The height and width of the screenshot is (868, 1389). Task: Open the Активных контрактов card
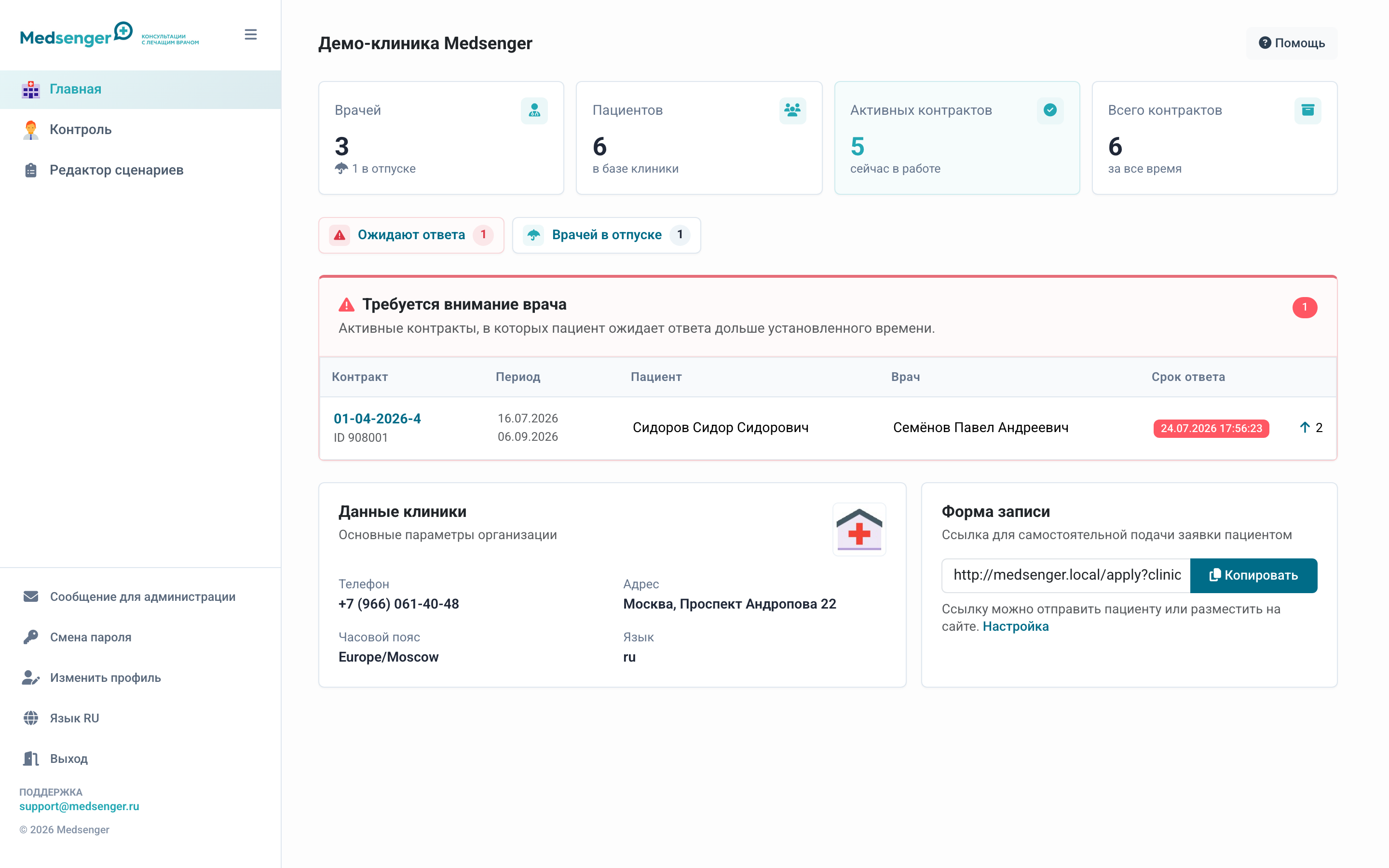957,138
